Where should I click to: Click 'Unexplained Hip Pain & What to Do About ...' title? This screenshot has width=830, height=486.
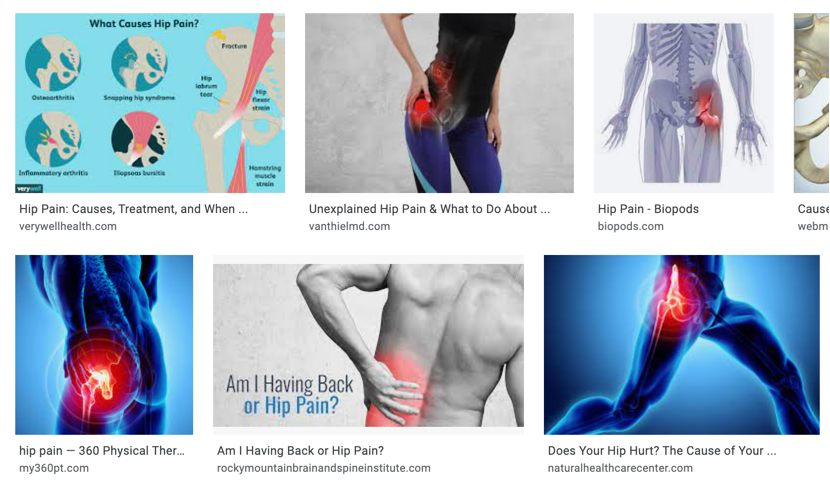[x=429, y=209]
